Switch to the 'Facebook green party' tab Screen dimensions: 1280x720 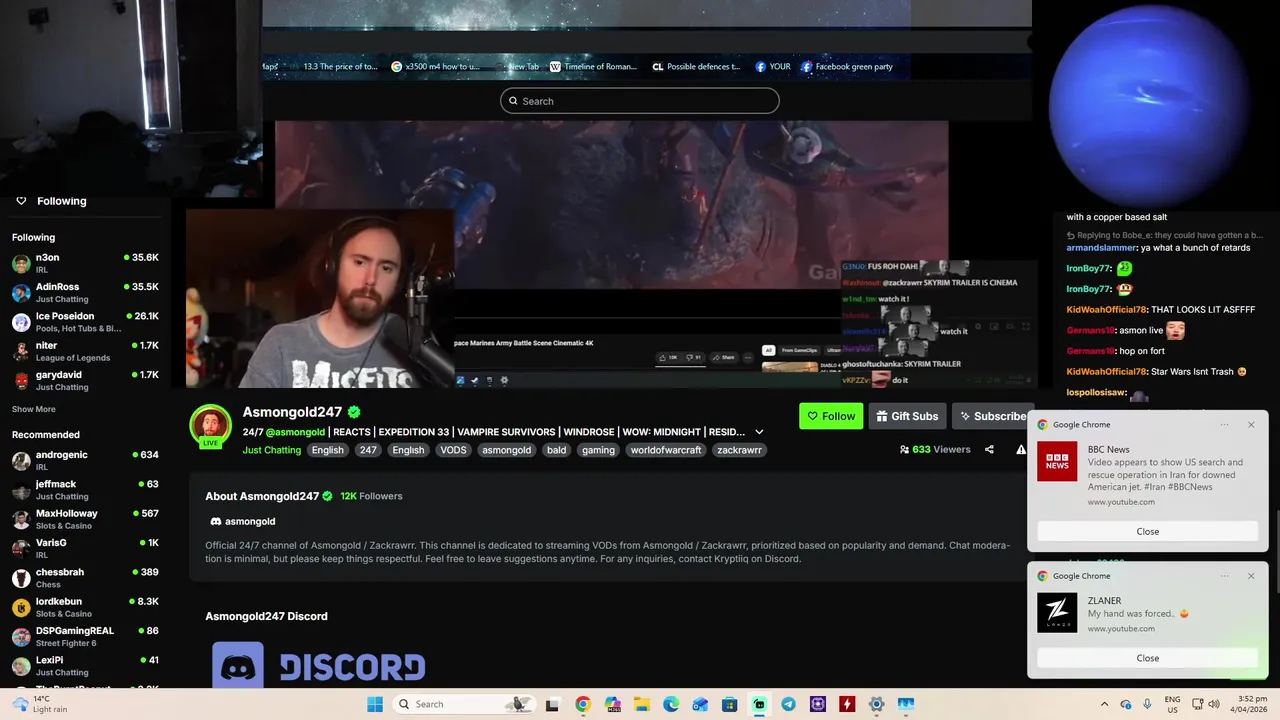click(x=847, y=67)
